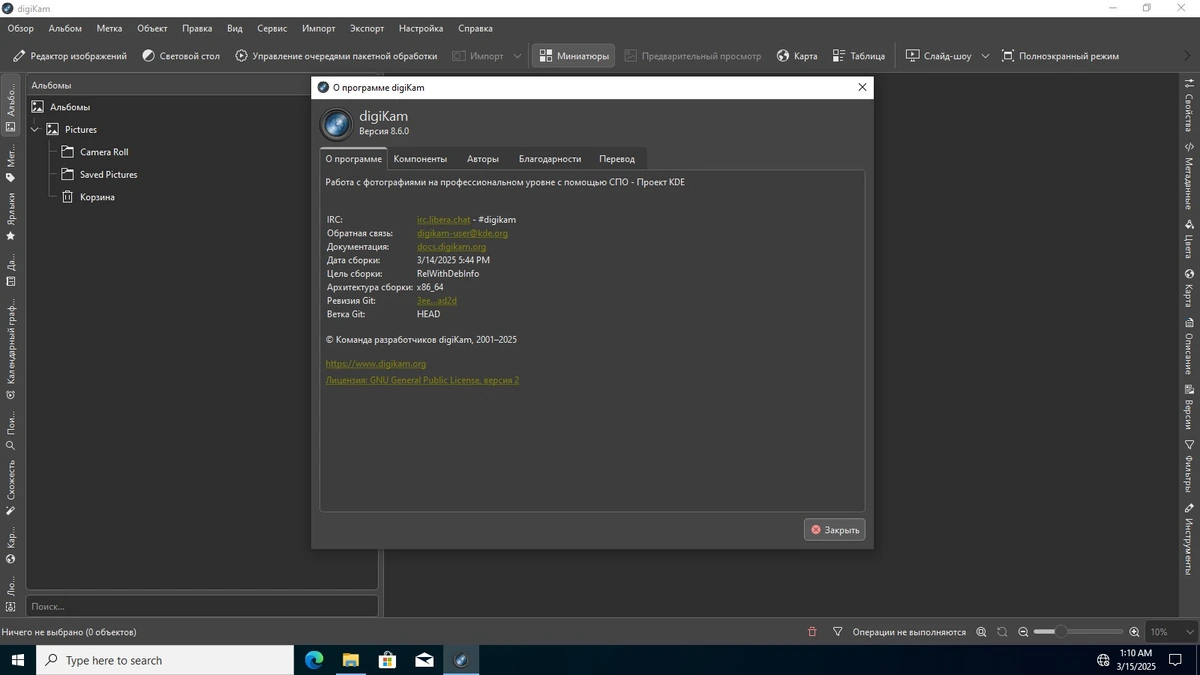Switch to the Карта view in toolbar

point(797,56)
